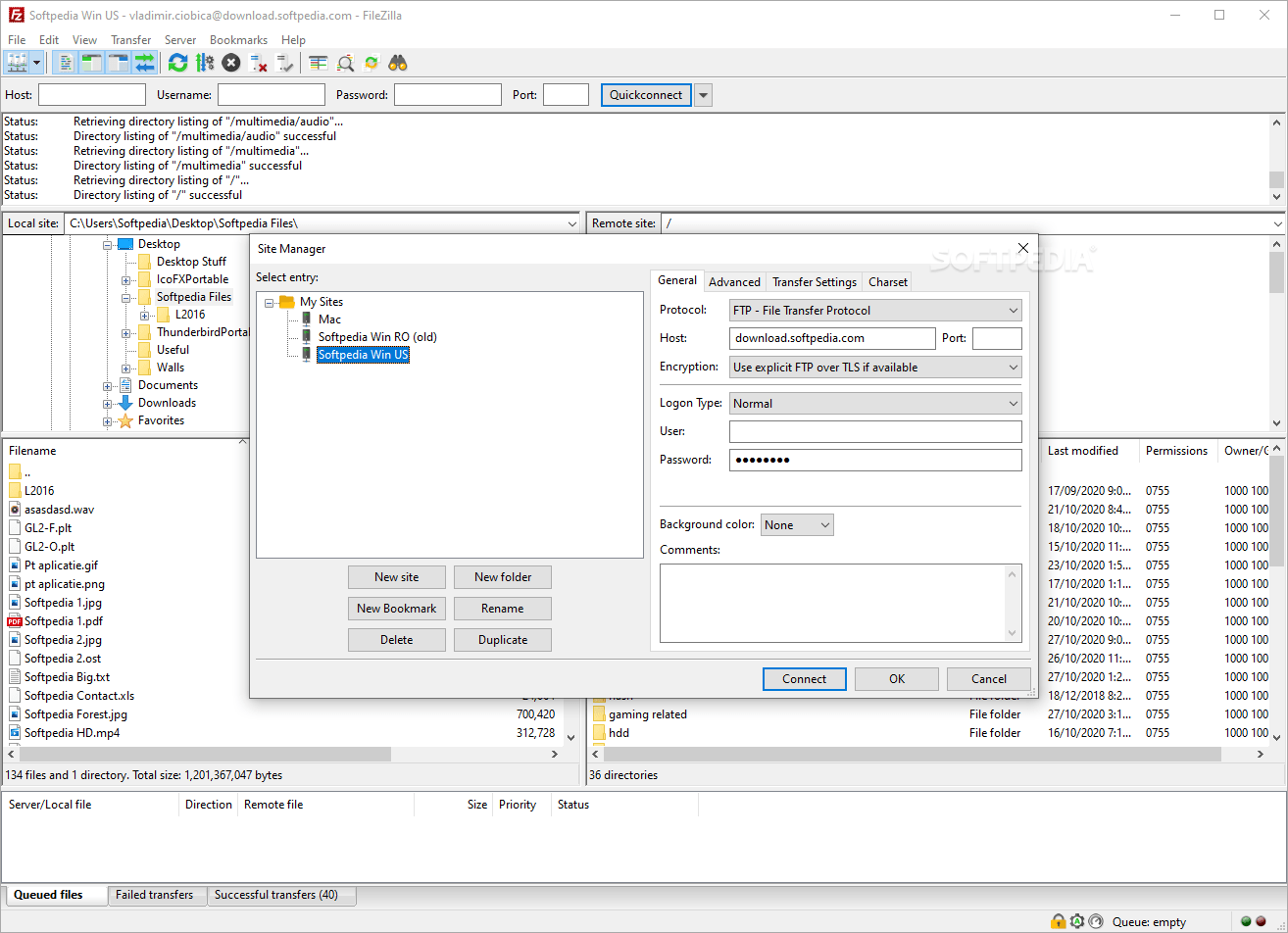Open the Site Manager toolbar dropdown arrow

(x=37, y=63)
